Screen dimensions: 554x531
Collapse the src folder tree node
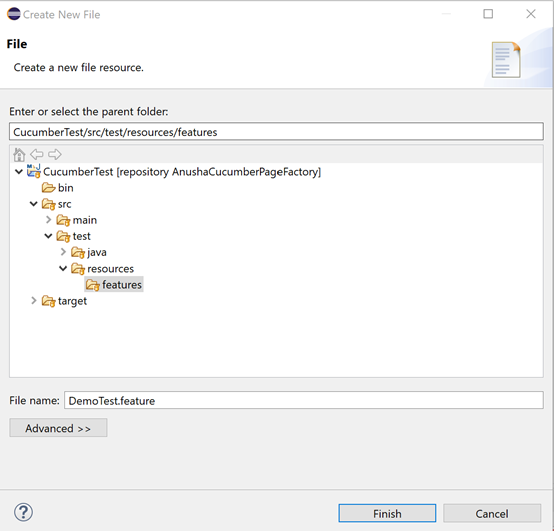point(34,204)
